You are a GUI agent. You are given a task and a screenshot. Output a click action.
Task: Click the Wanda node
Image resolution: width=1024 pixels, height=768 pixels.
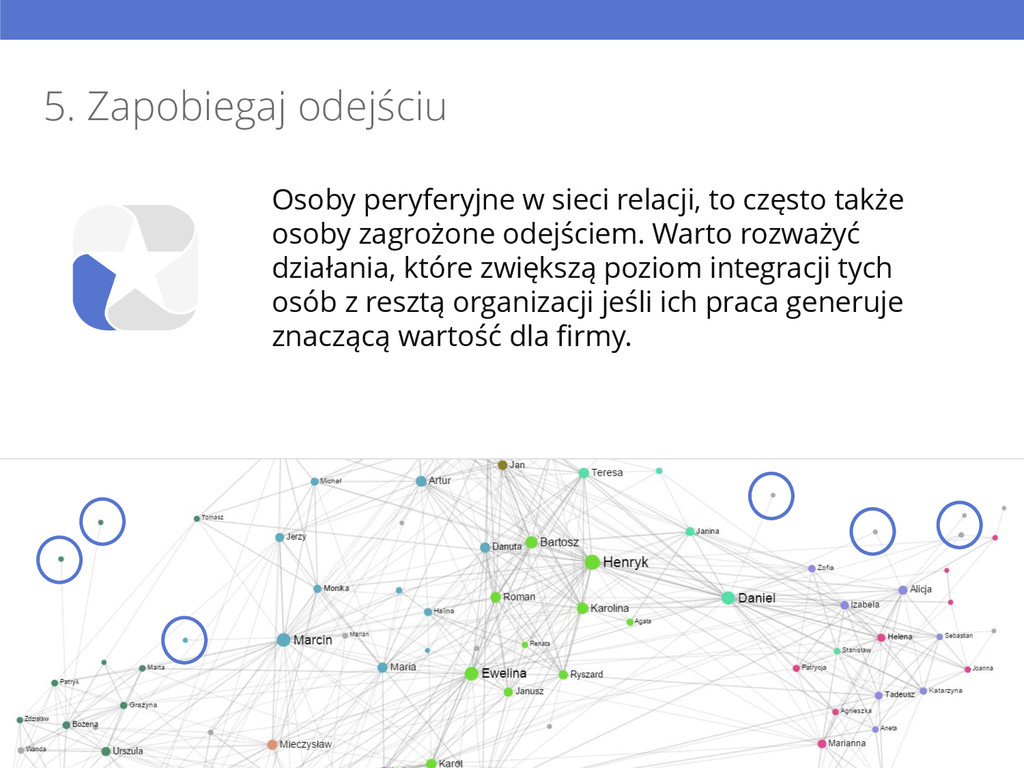pos(21,750)
